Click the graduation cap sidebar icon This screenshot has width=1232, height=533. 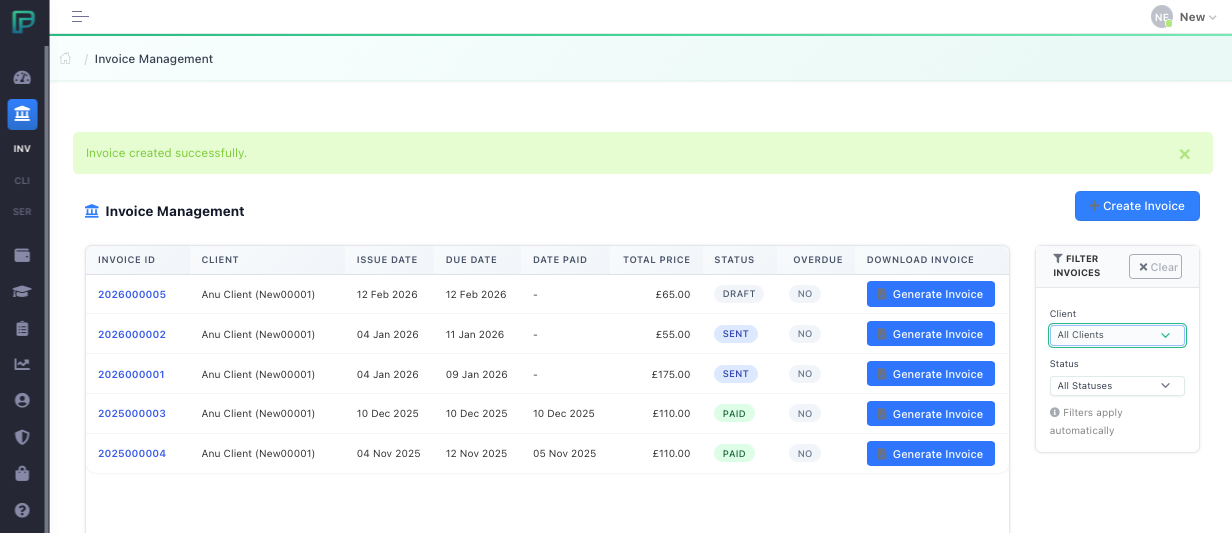click(22, 291)
